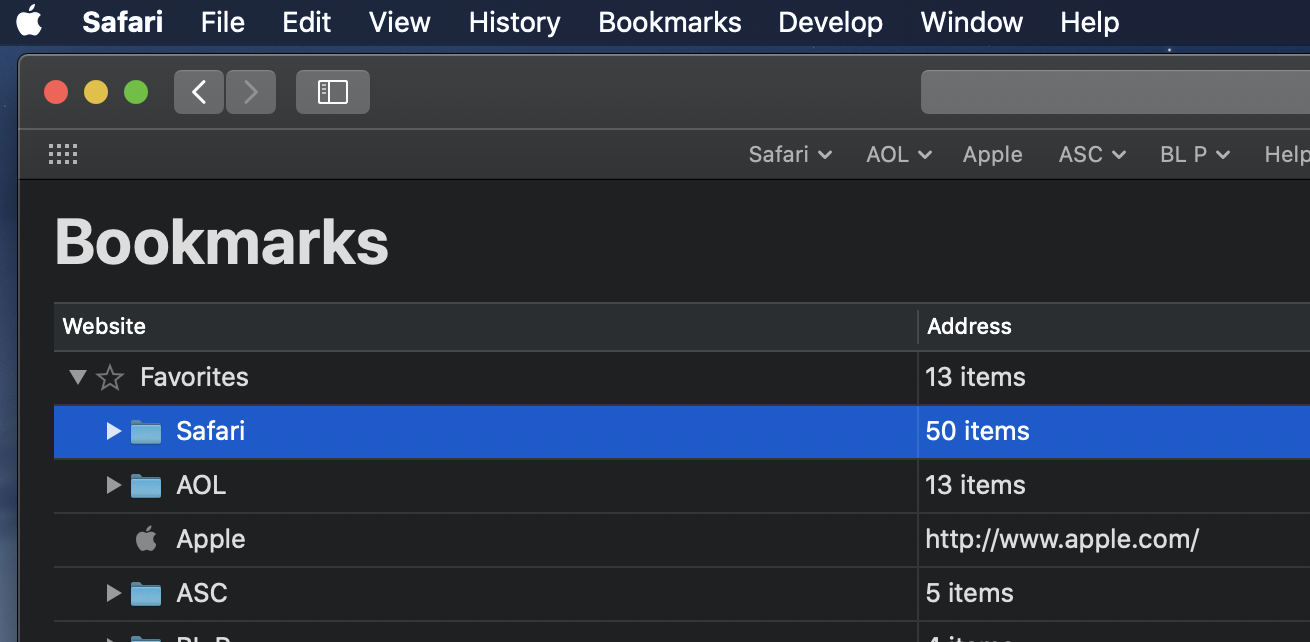Click the Apple link in Favorites bar

click(992, 154)
